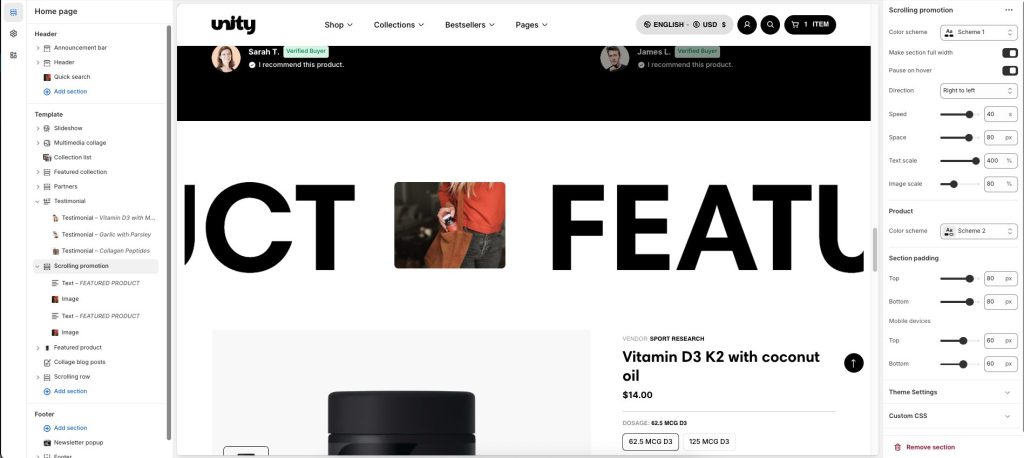Screen dimensions: 1024x458
Task: Click the account user icon in store header
Action: click(x=746, y=25)
